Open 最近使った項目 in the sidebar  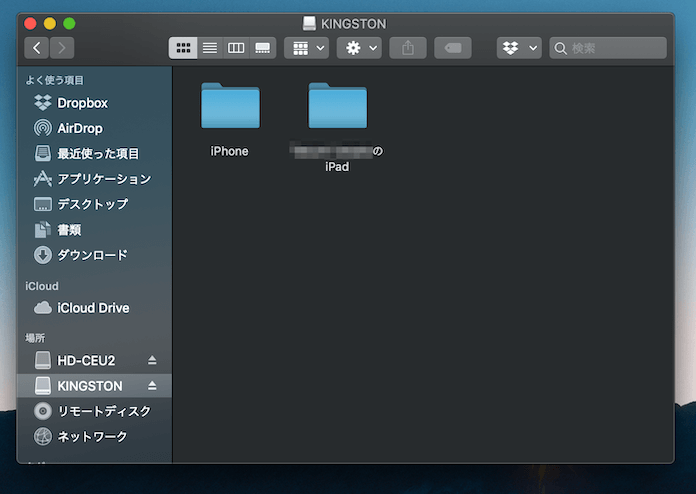point(94,154)
